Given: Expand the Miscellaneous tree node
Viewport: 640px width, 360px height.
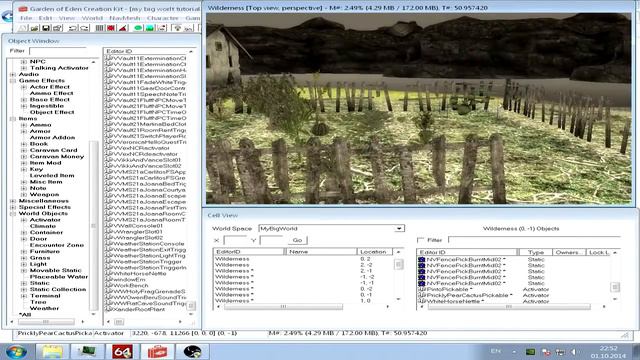Looking at the screenshot, I should tap(13, 201).
